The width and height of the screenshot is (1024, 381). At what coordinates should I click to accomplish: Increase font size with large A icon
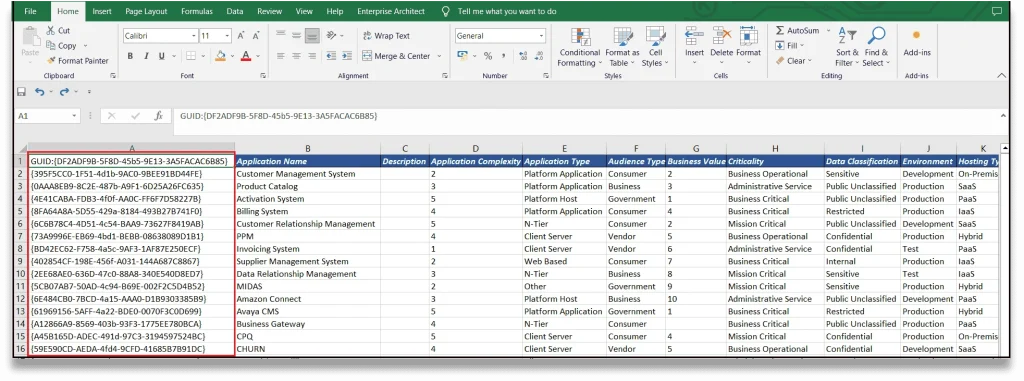tap(241, 36)
